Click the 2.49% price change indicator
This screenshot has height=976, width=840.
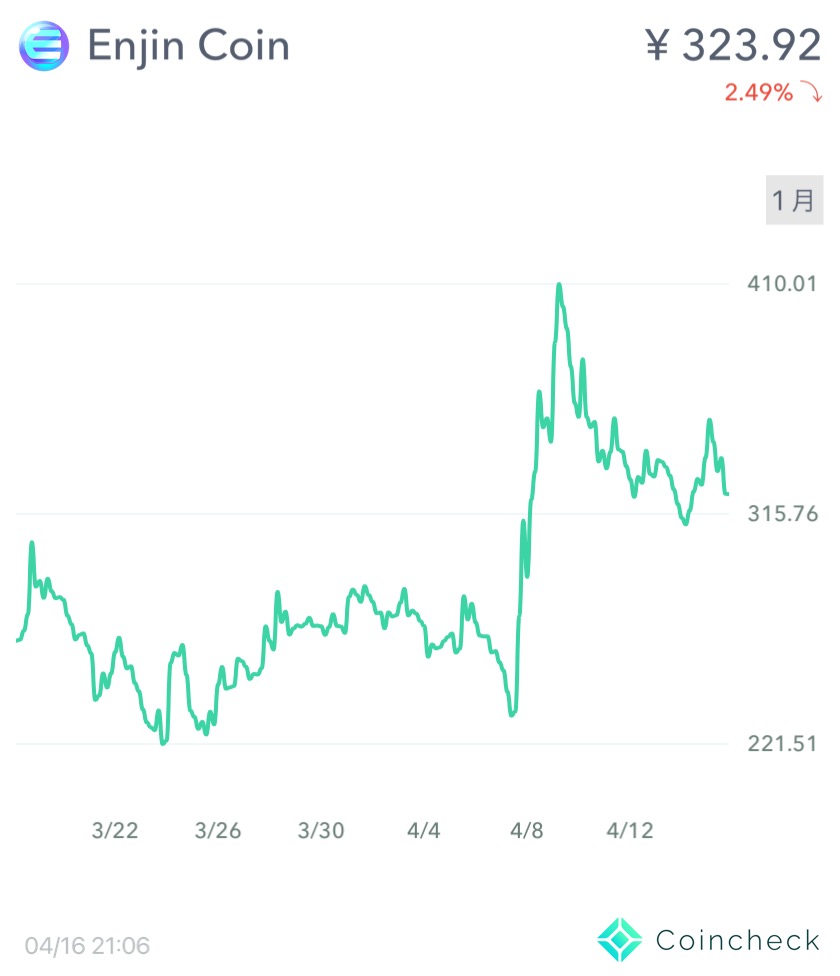tap(758, 94)
